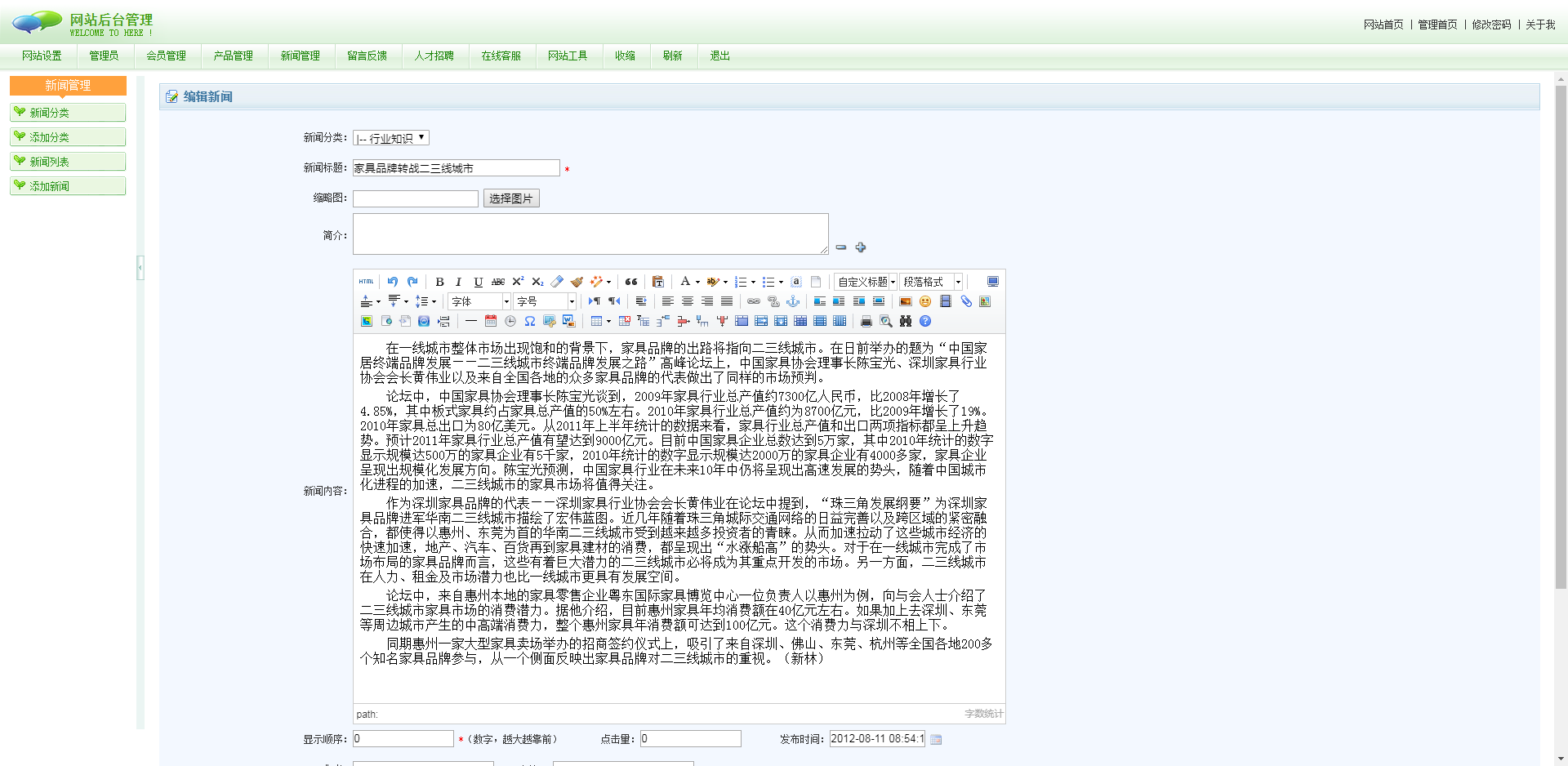Open the 字体 font family dropdown
Image resolution: width=1568 pixels, height=766 pixels.
[x=479, y=301]
